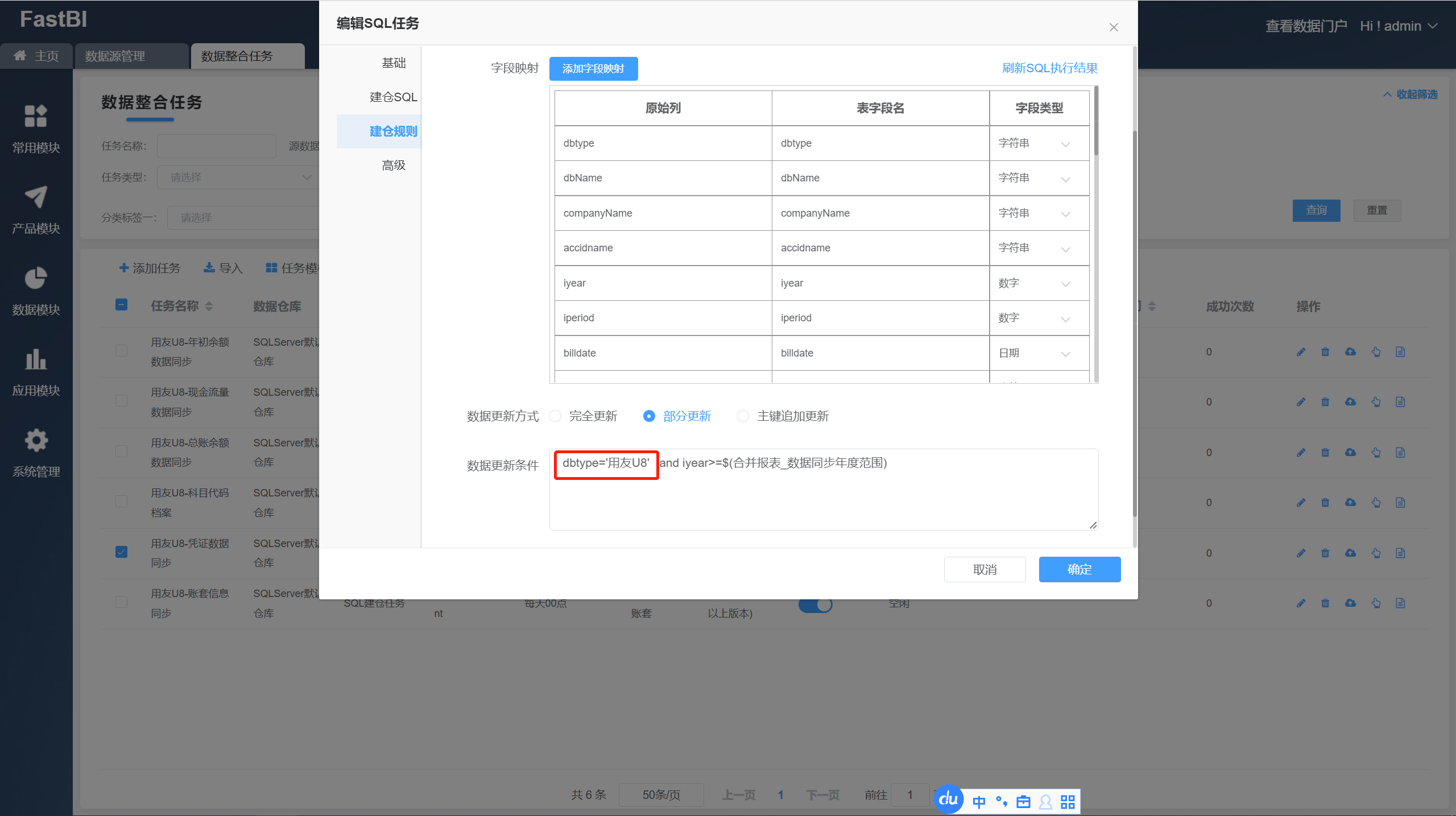Open the 应用模块 bar chart icon
The height and width of the screenshot is (816, 1456).
click(36, 359)
